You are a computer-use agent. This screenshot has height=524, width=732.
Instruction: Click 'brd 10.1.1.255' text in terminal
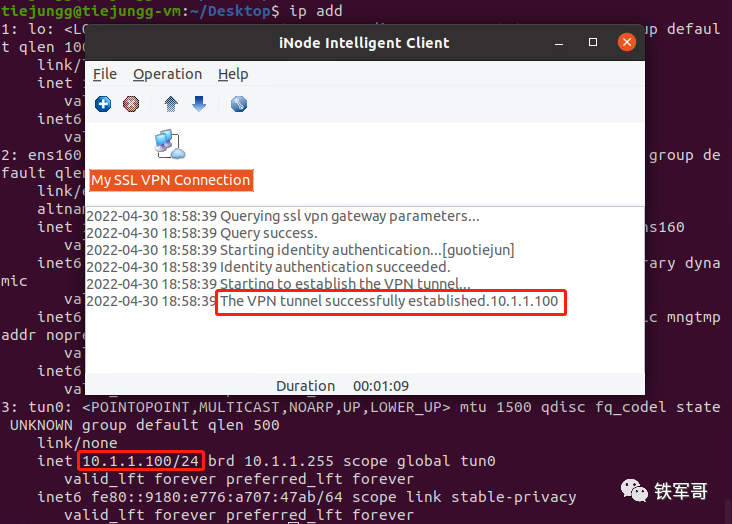(x=271, y=461)
